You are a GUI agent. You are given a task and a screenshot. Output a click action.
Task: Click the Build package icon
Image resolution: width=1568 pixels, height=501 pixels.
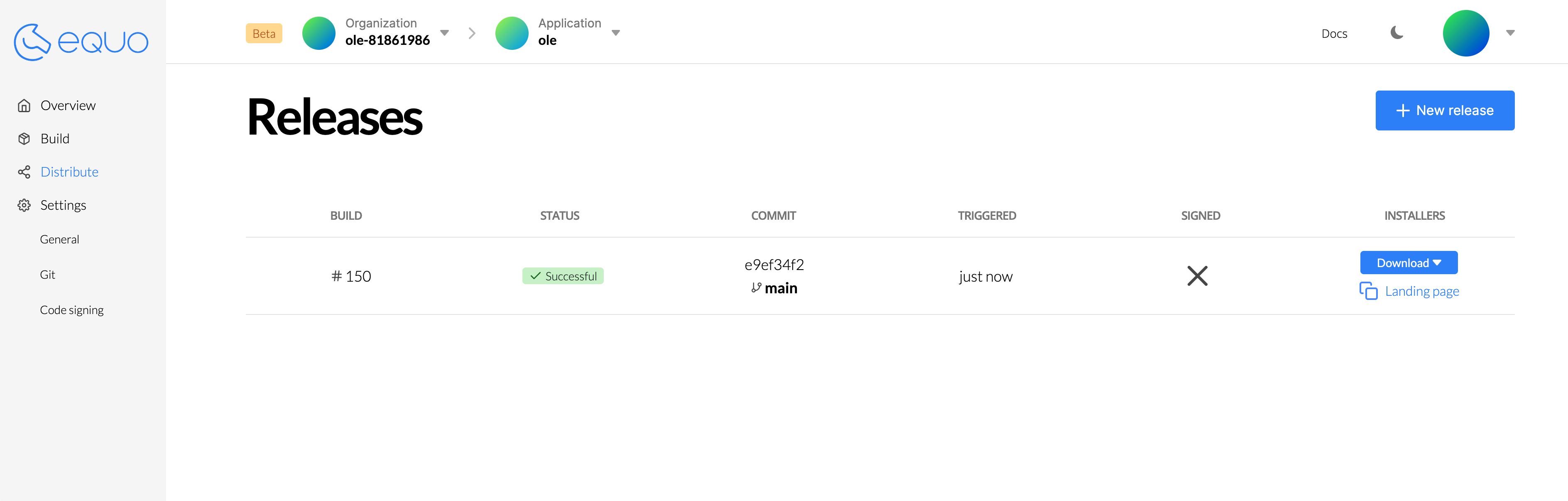24,139
